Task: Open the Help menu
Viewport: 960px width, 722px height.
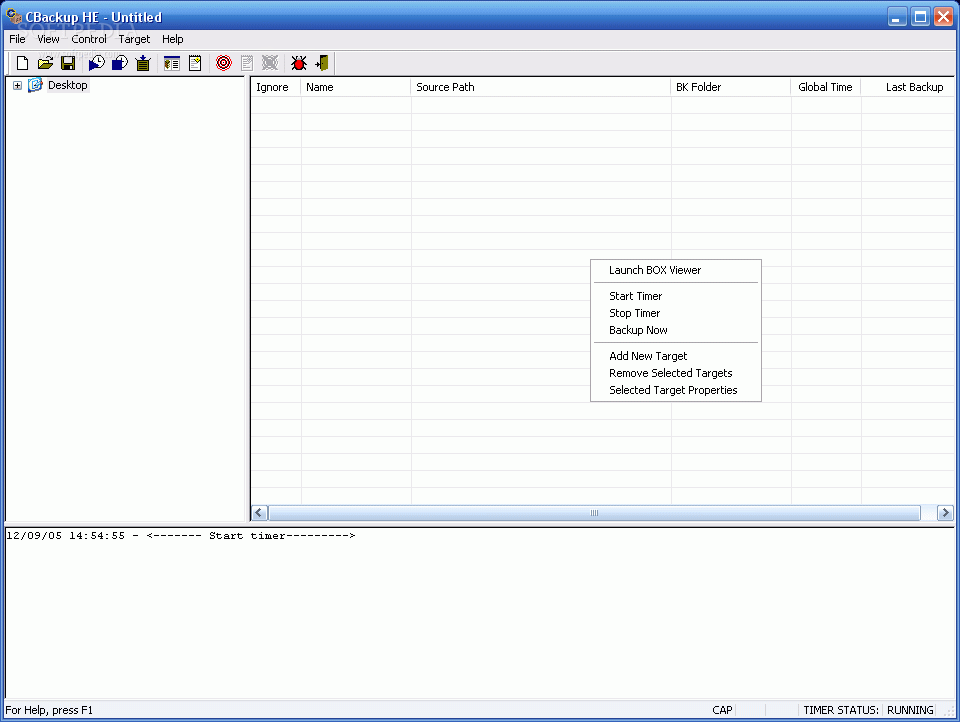Action: coord(173,39)
